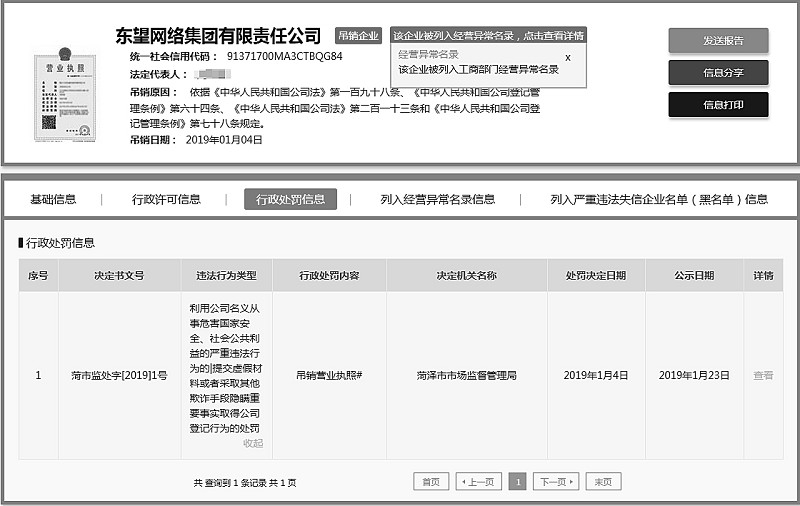The image size is (800, 506).
Task: Click the 决定机关名称 column header
Action: [x=466, y=275]
